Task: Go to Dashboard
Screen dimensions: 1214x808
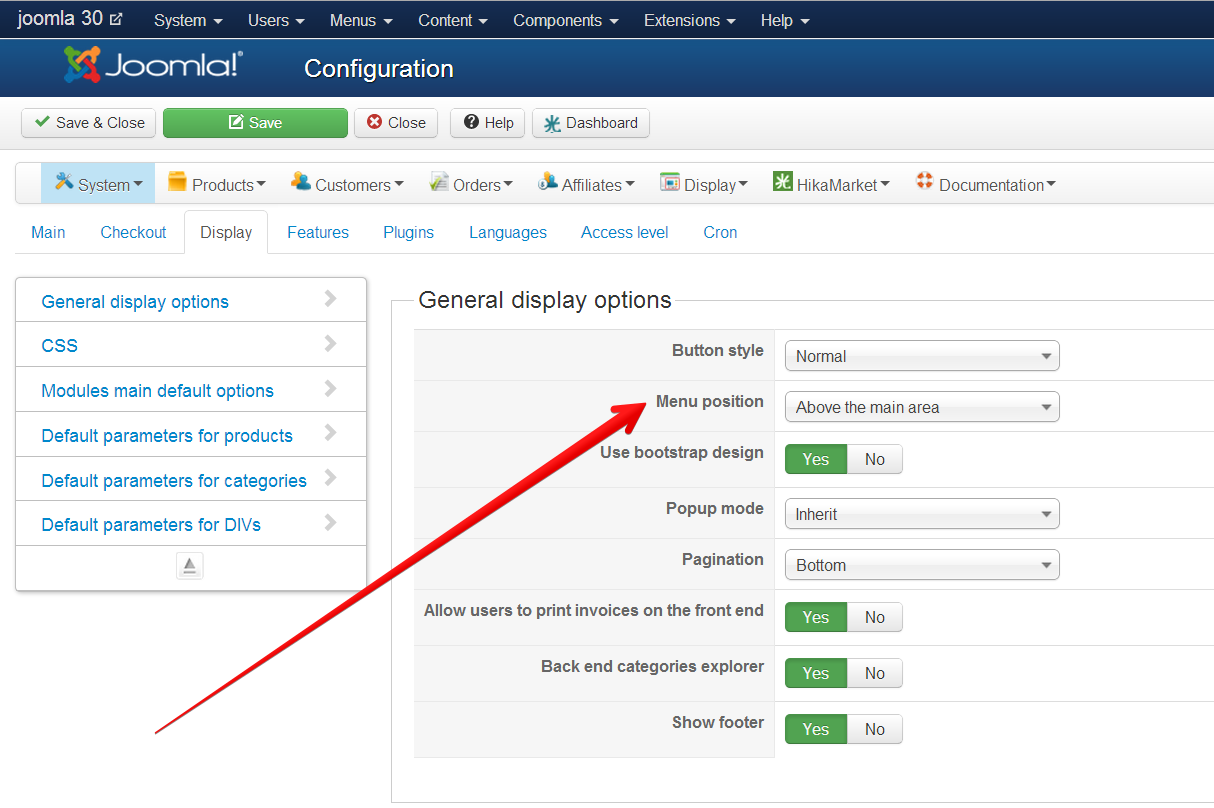Action: pos(591,123)
